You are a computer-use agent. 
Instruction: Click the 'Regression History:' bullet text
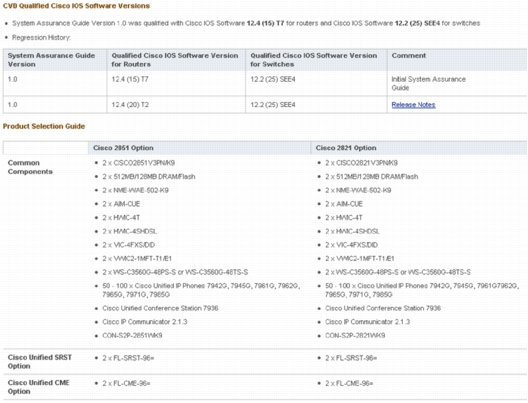[41, 37]
